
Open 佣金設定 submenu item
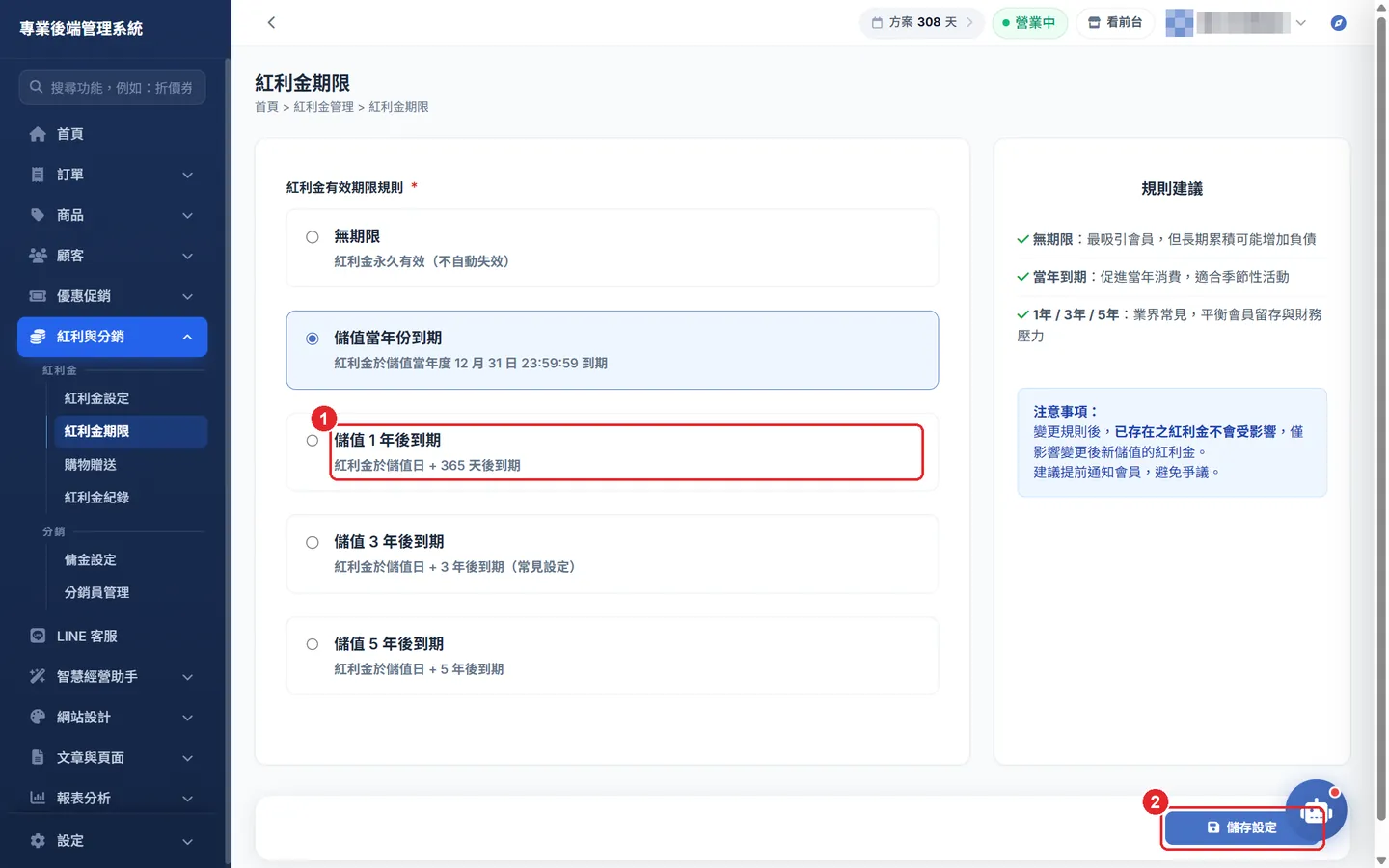pos(91,560)
